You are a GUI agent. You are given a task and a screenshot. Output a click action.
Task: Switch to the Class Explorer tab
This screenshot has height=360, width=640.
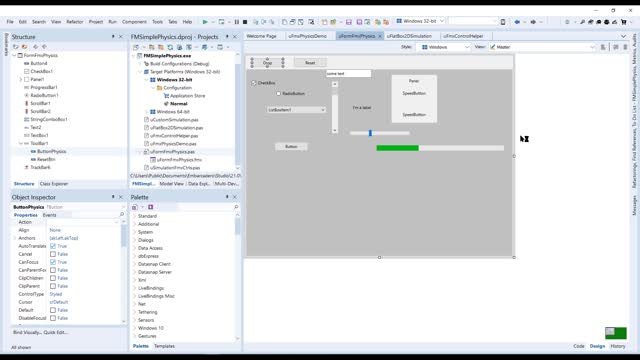(54, 184)
